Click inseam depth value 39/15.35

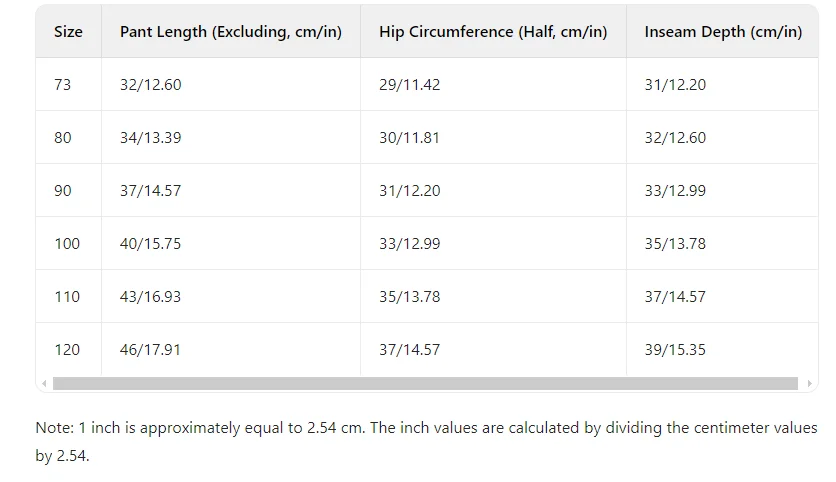click(x=675, y=350)
